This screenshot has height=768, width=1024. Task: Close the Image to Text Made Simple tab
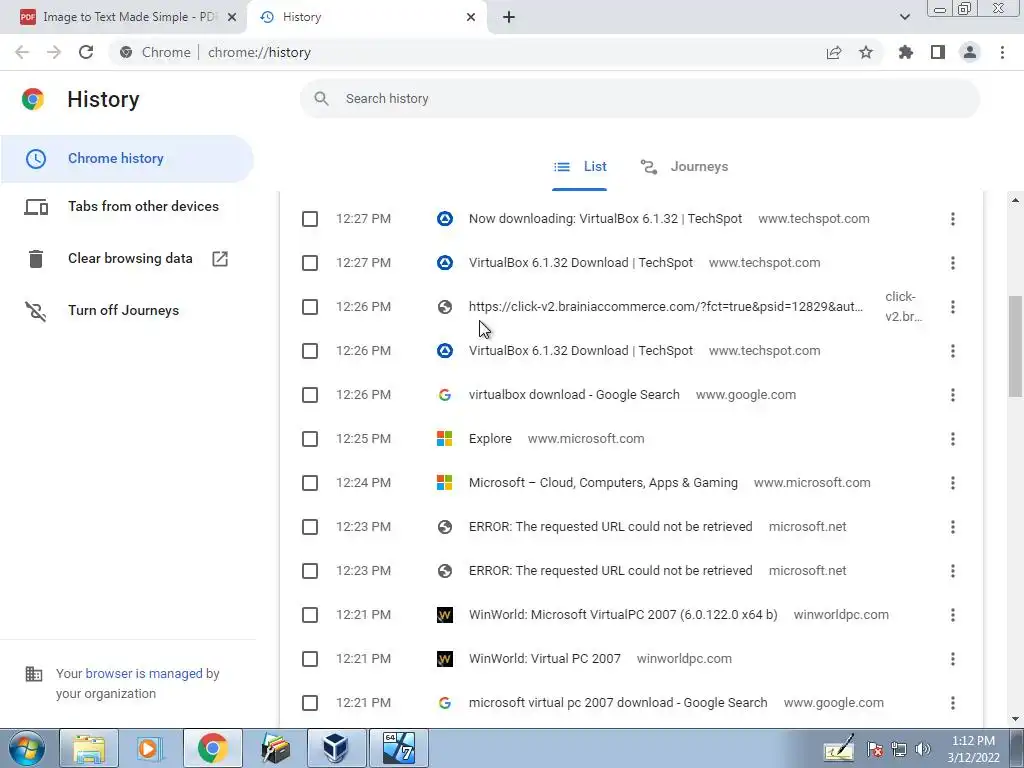pos(232,17)
